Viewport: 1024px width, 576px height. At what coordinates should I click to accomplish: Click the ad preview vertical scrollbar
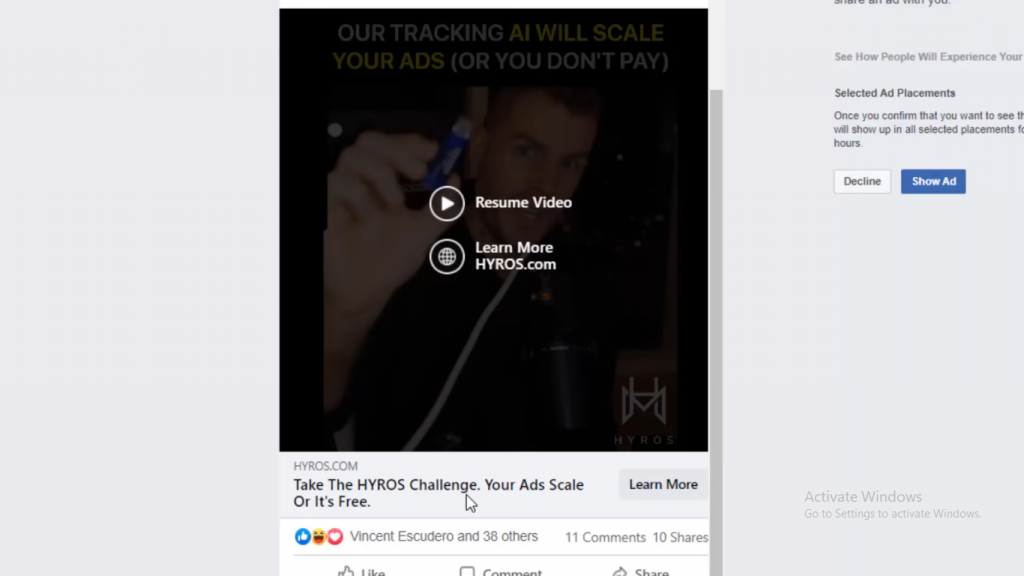(716, 333)
